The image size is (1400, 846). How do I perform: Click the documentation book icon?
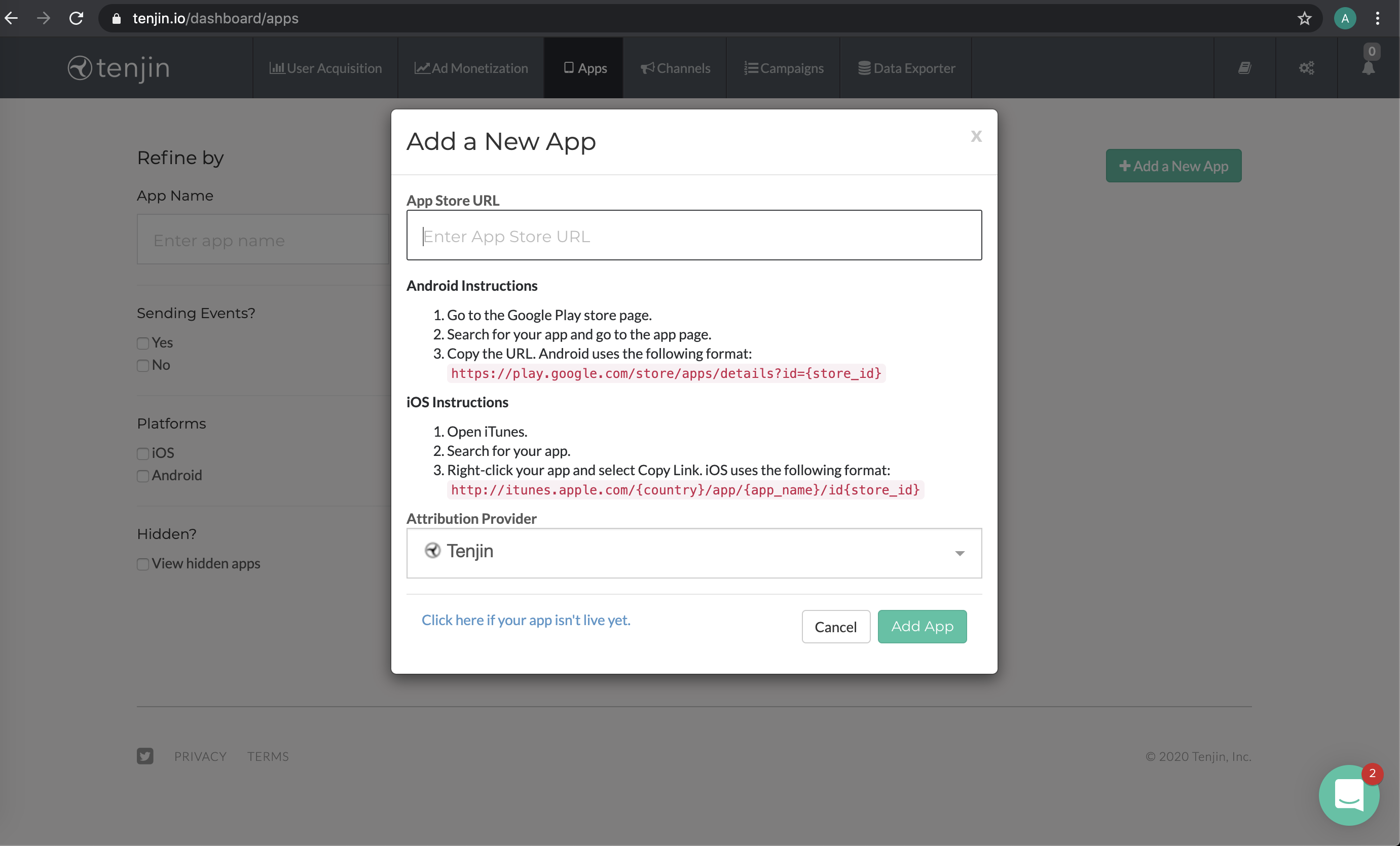[x=1244, y=67]
